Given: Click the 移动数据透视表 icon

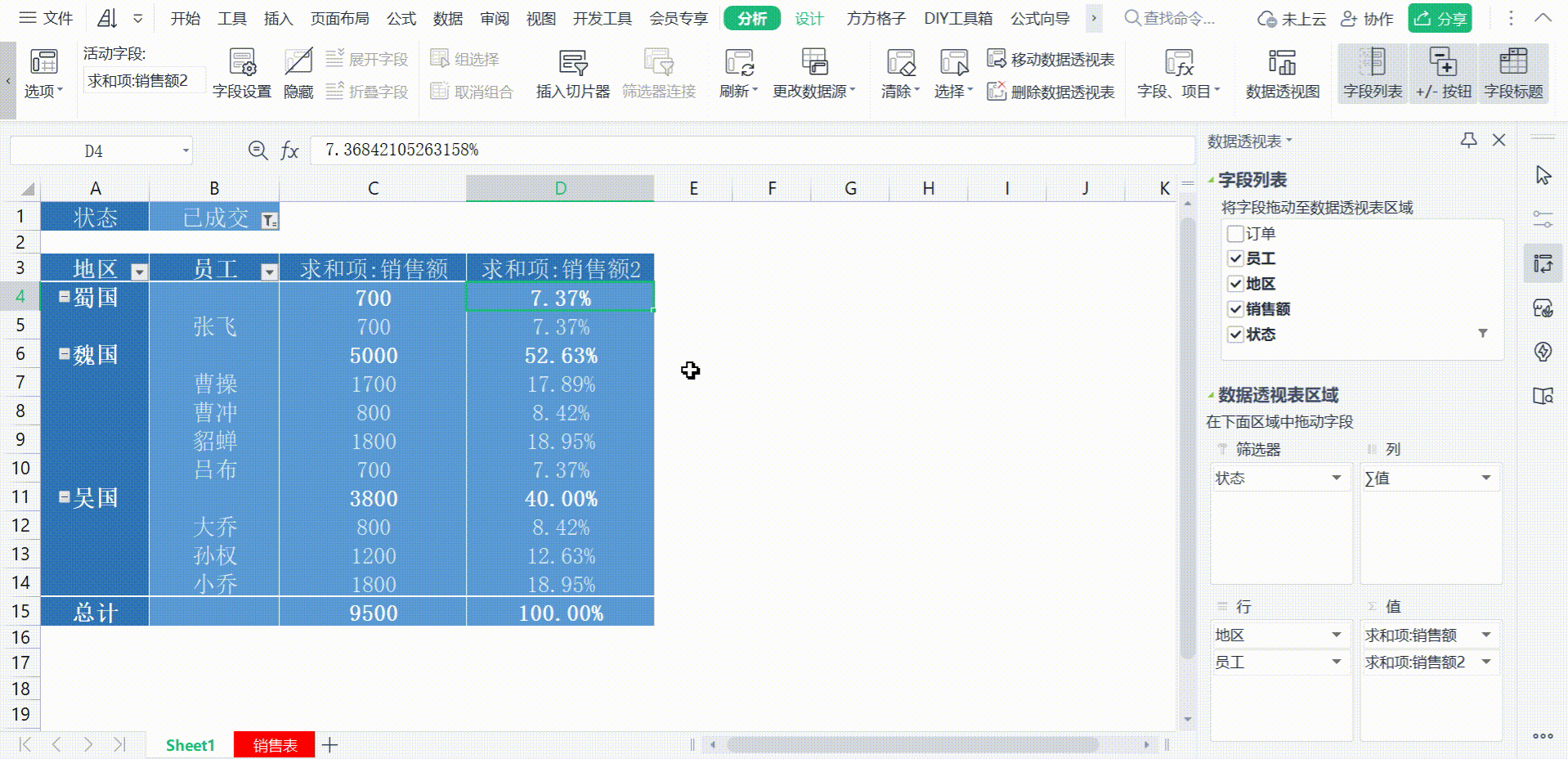Looking at the screenshot, I should [1053, 58].
